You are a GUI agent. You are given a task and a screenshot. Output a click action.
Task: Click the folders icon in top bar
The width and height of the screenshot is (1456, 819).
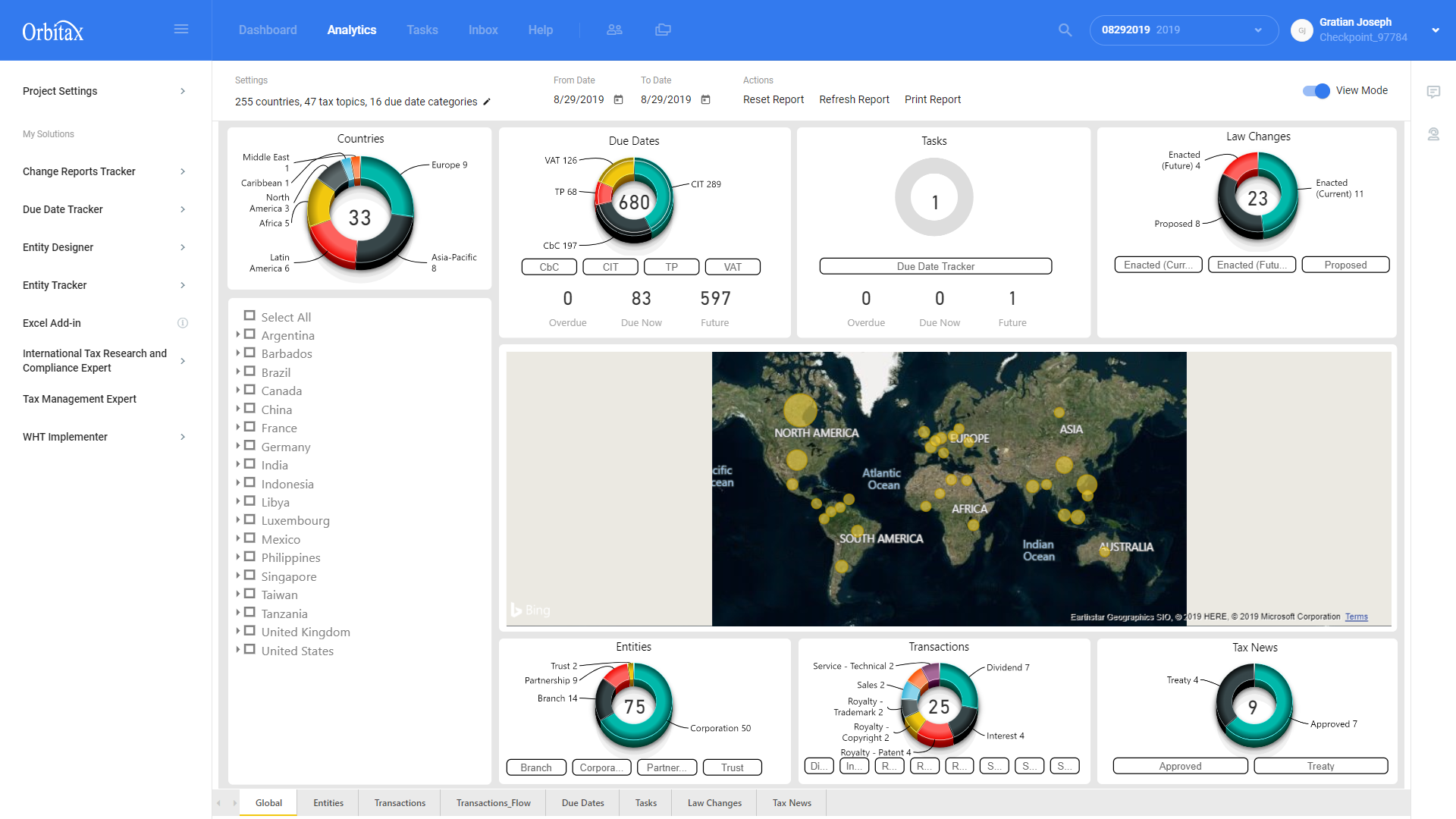(663, 30)
